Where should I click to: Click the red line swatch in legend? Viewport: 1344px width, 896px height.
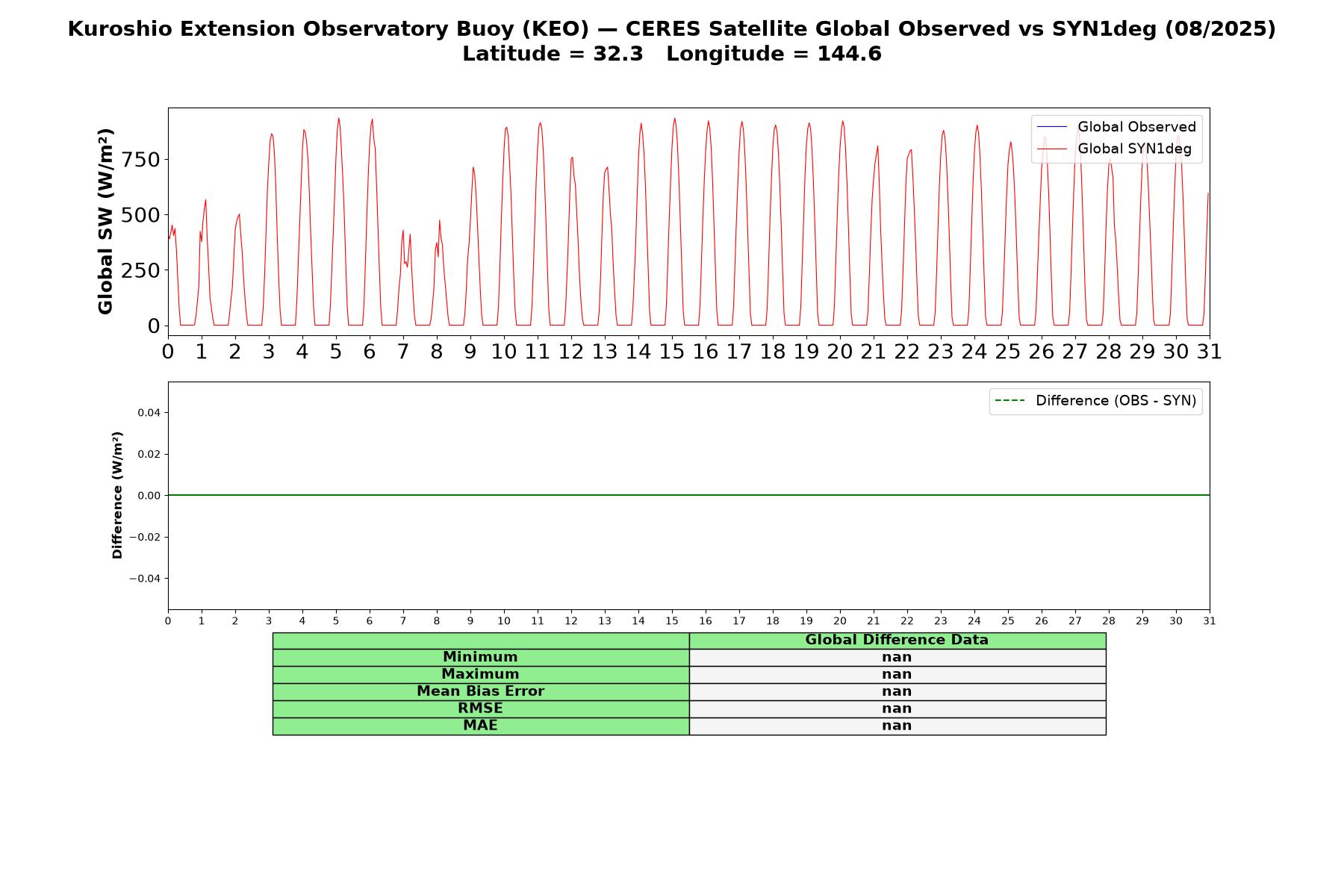(1052, 149)
